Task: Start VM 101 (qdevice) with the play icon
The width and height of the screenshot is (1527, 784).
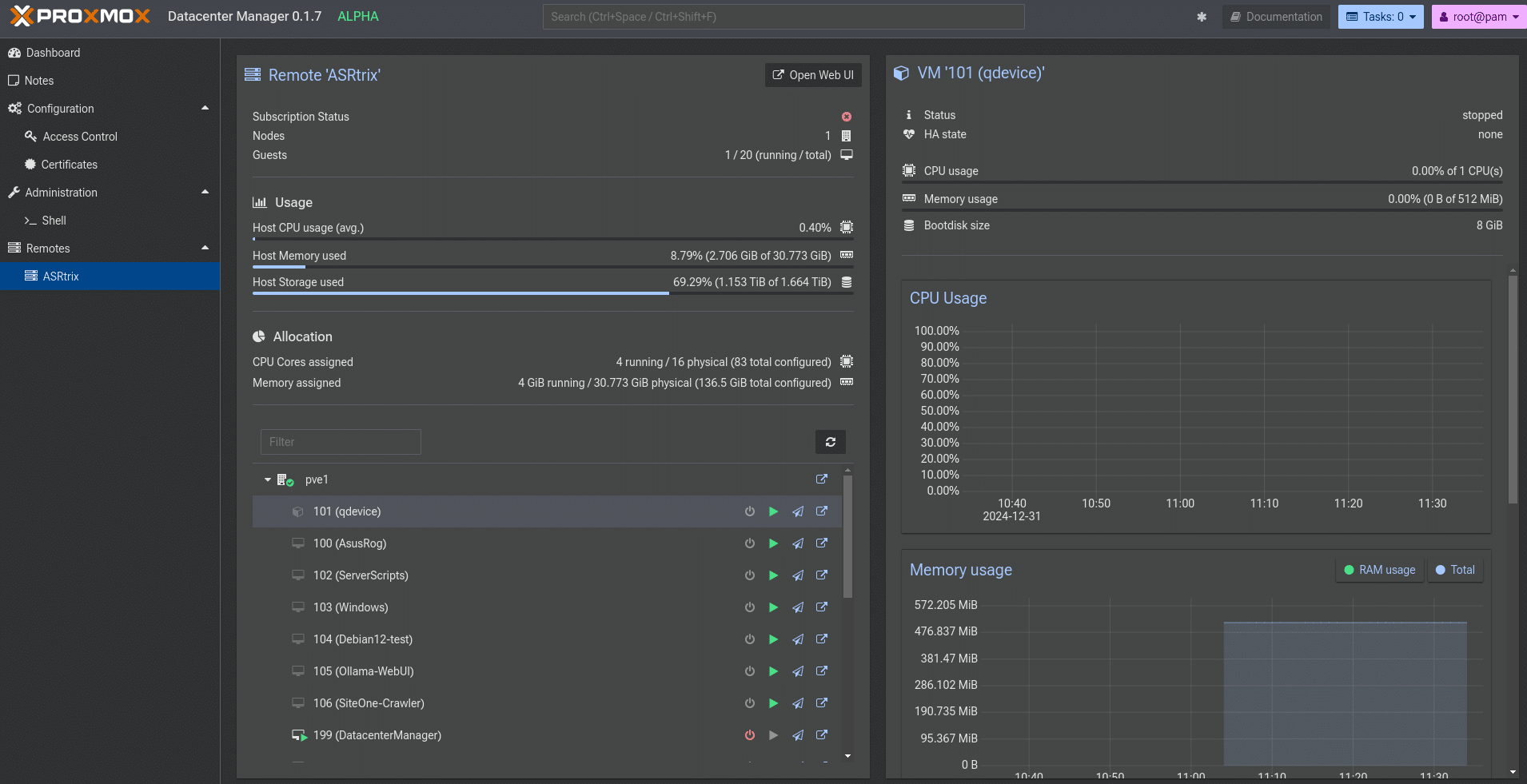Action: pos(772,511)
